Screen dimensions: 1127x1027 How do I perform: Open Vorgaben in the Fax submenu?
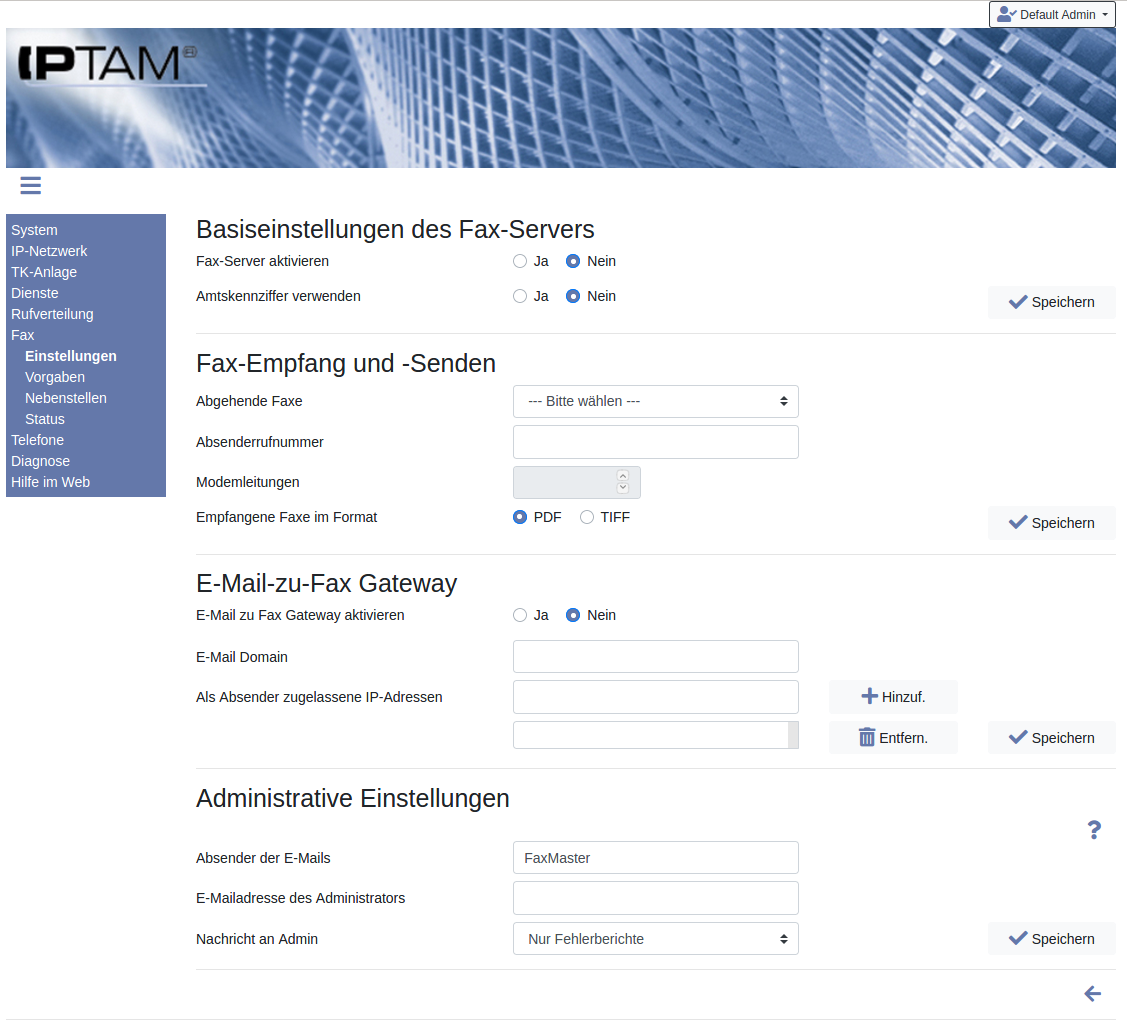point(55,377)
